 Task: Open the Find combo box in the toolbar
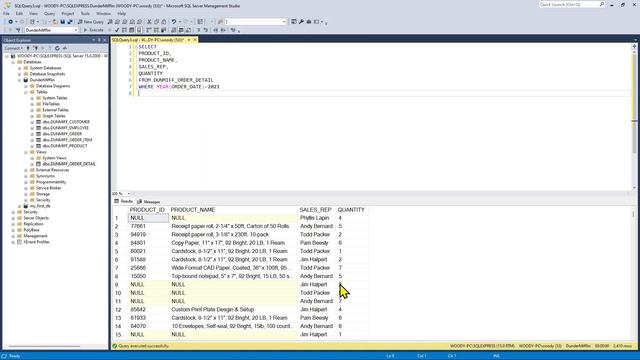tap(256, 22)
